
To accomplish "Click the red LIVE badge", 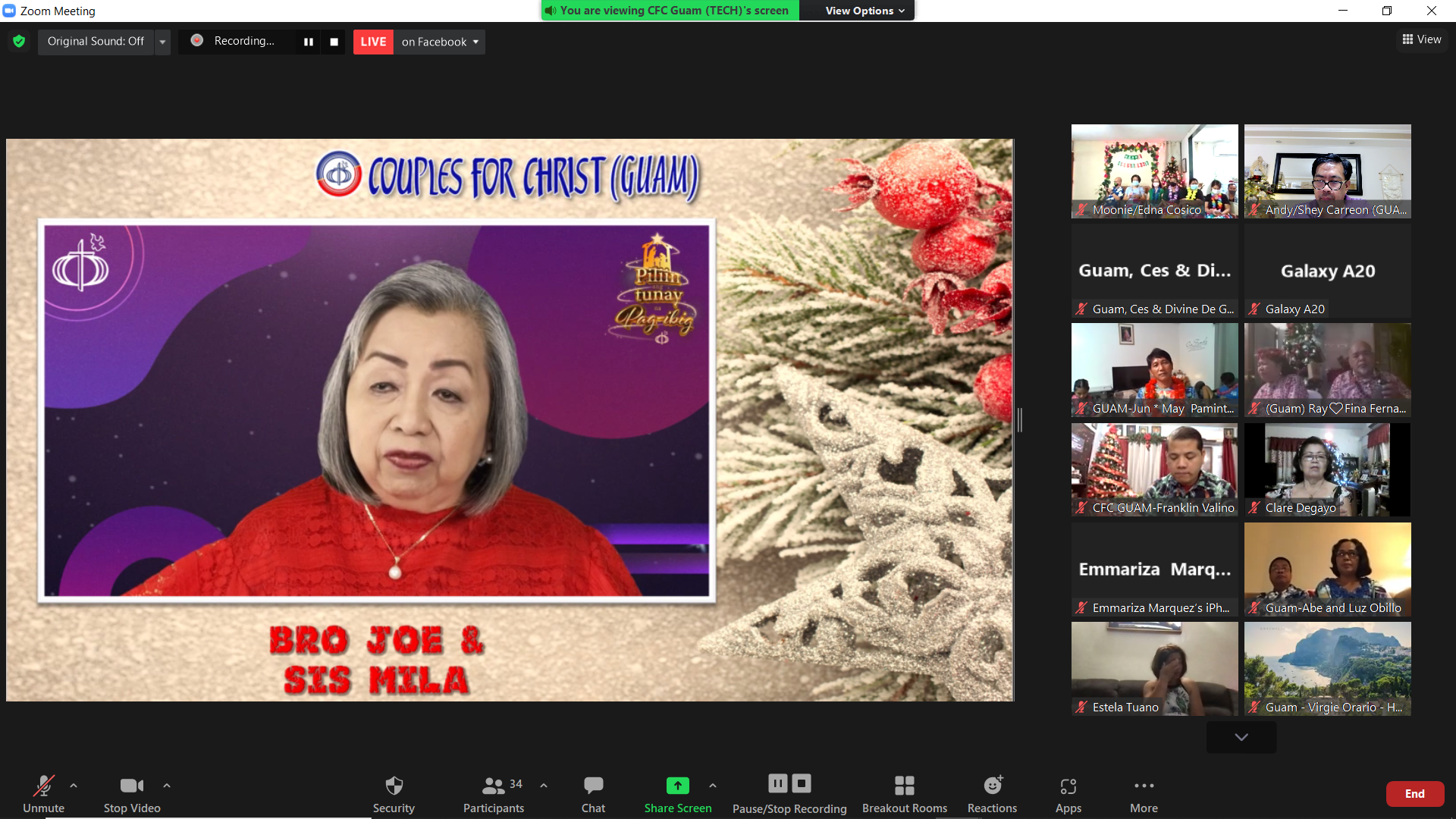I will 373,42.
